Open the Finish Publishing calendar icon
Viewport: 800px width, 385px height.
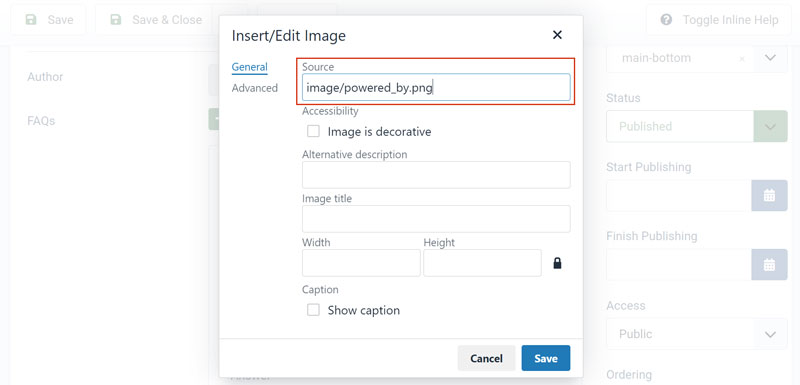pyautogui.click(x=769, y=265)
